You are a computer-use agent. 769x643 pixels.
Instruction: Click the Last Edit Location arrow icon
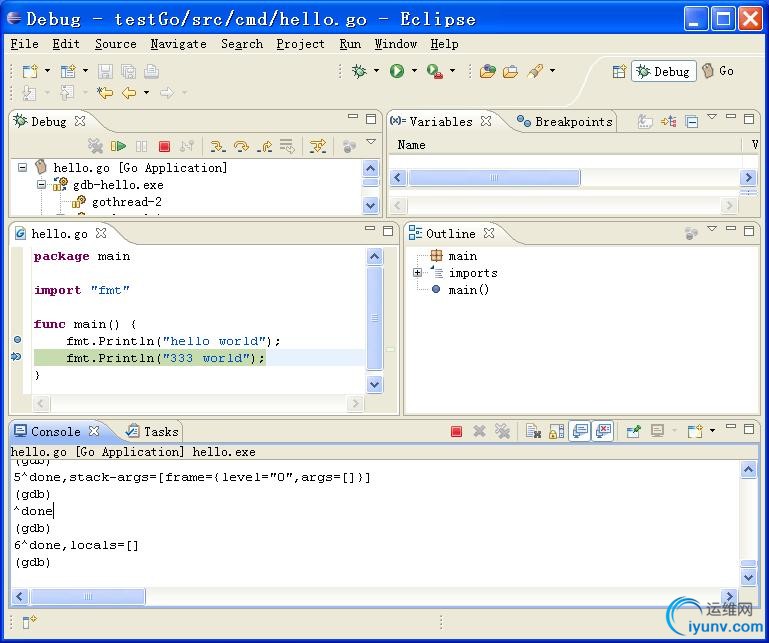point(105,93)
